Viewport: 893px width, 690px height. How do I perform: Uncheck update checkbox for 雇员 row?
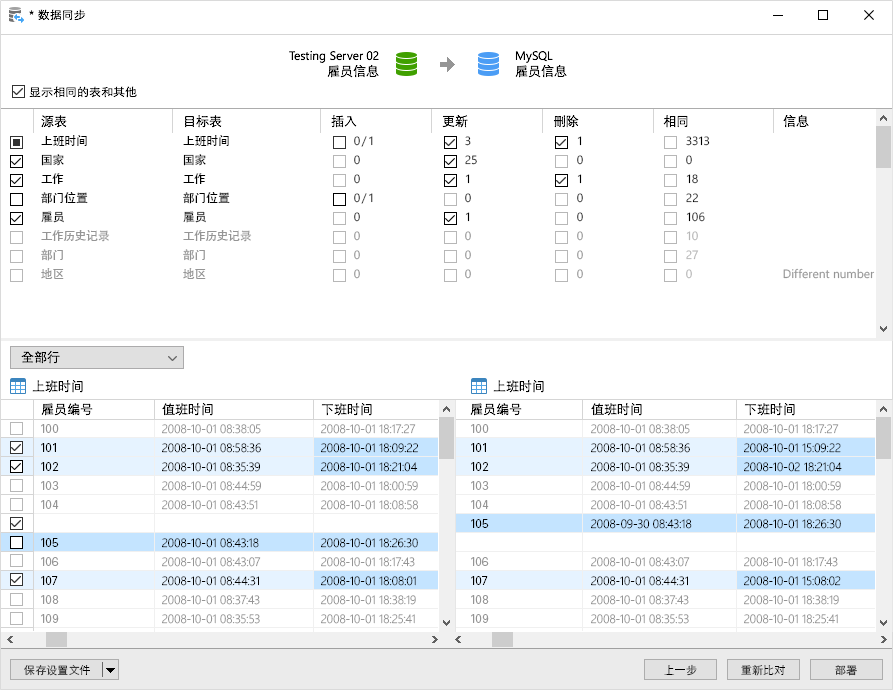pos(450,217)
